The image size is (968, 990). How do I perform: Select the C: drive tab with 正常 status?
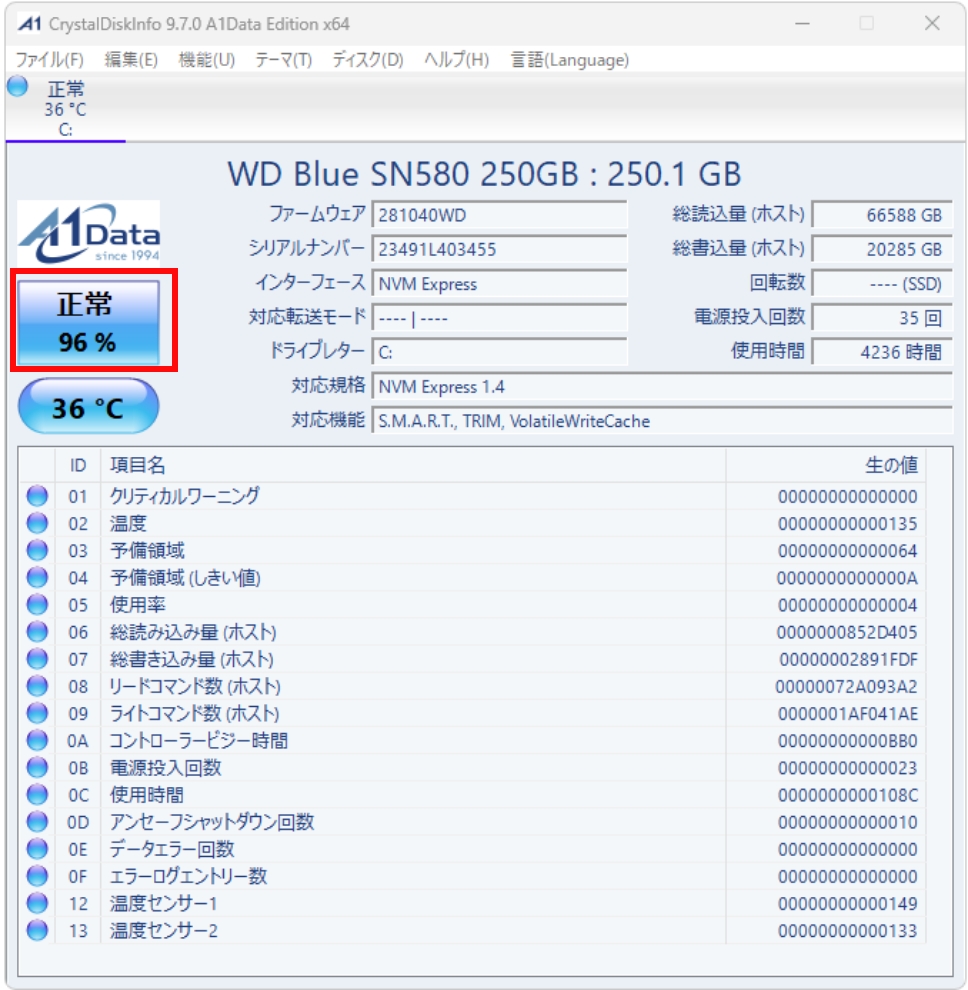(x=65, y=109)
